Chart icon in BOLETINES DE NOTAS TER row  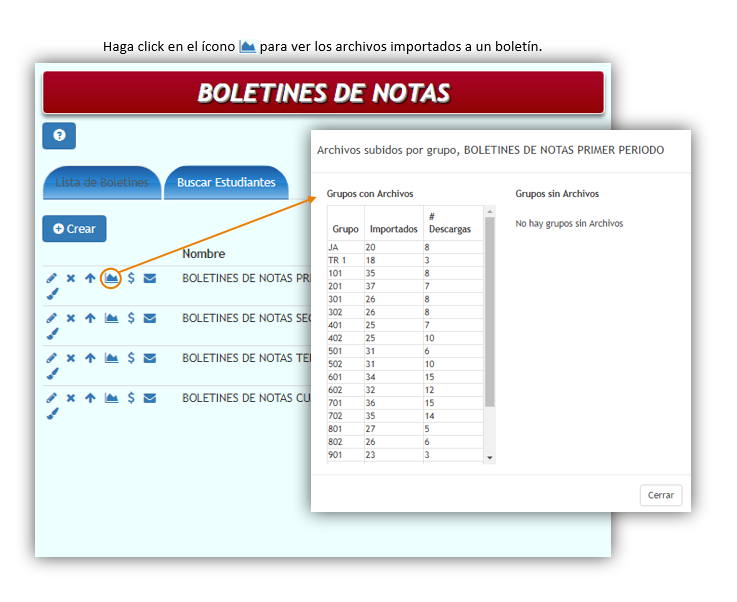tap(111, 358)
